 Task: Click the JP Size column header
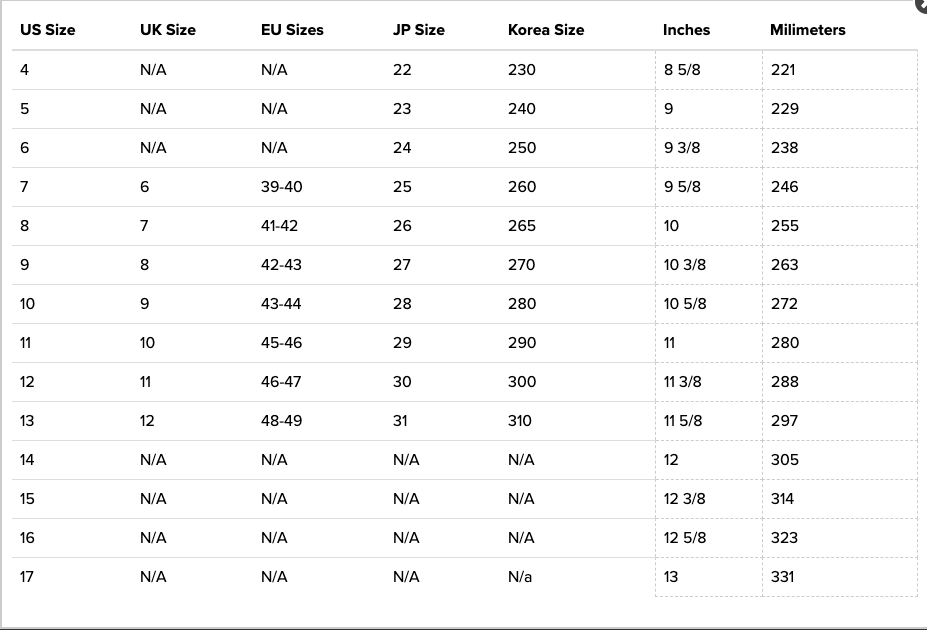pyautogui.click(x=418, y=30)
